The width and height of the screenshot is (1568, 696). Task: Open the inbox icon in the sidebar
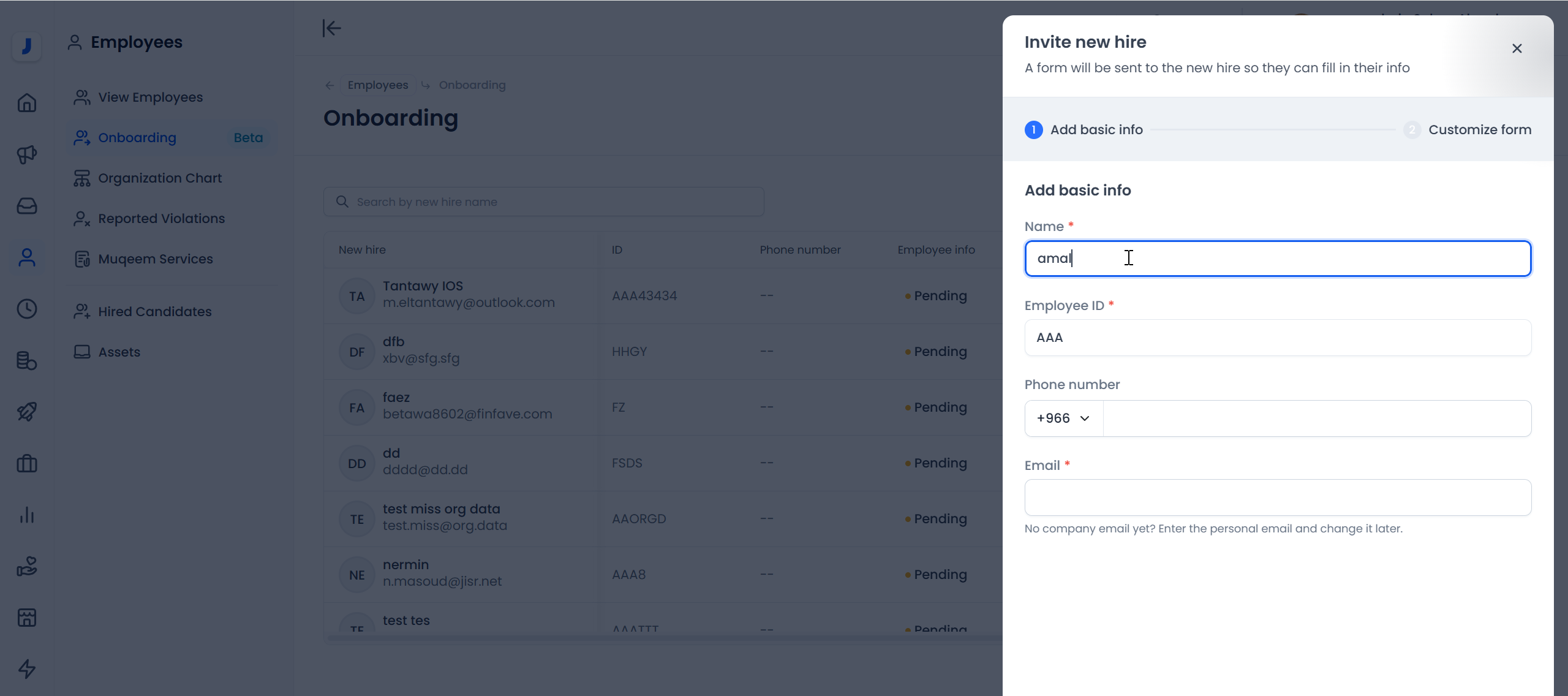pos(26,206)
